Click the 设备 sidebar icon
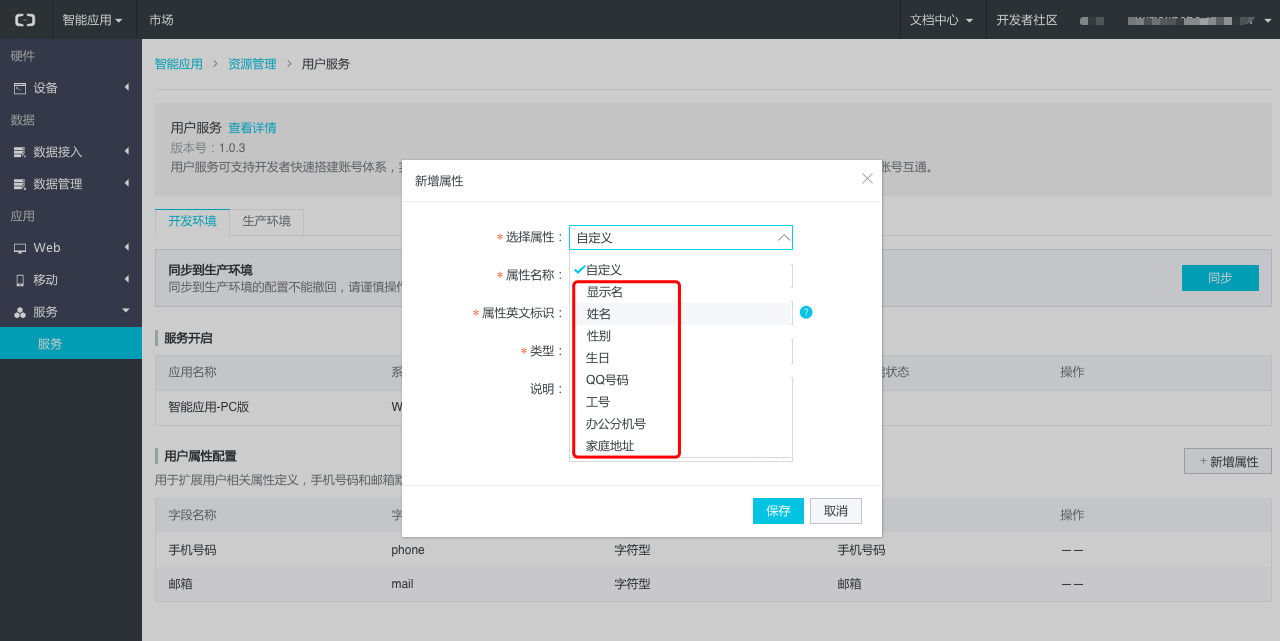The height and width of the screenshot is (641, 1280). point(20,88)
